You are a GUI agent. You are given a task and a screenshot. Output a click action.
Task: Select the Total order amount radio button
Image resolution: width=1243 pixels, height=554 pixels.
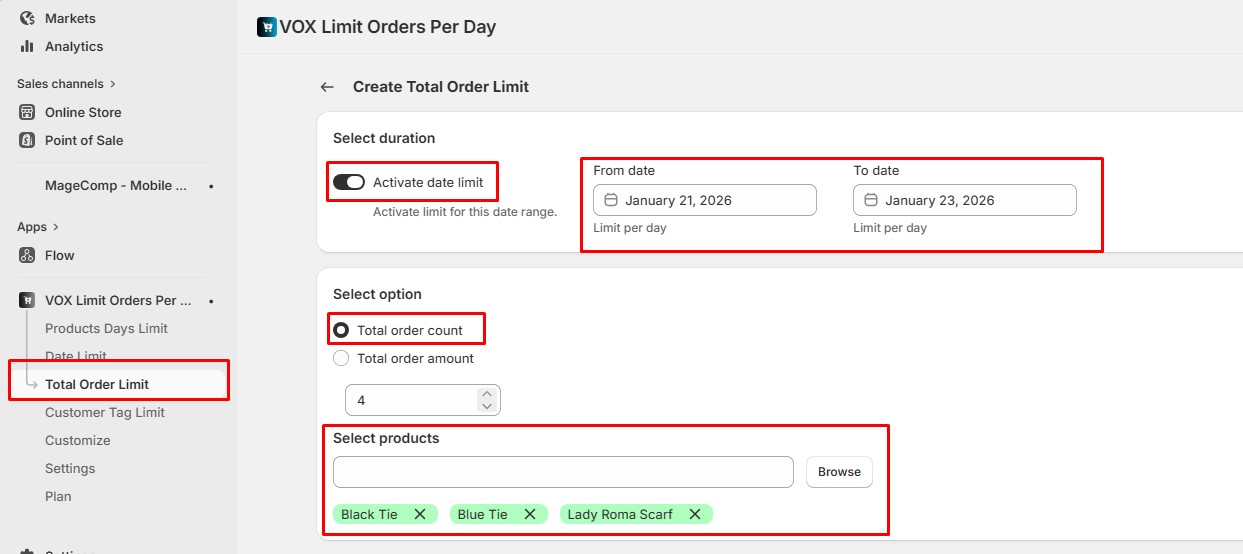point(341,358)
